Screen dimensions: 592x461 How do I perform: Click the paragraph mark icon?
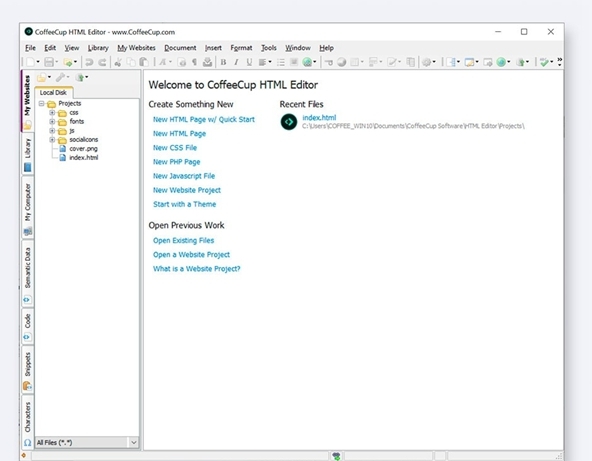194,62
